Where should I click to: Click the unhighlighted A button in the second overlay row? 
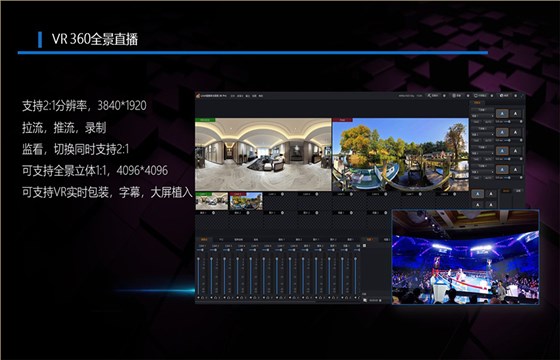[515, 132]
